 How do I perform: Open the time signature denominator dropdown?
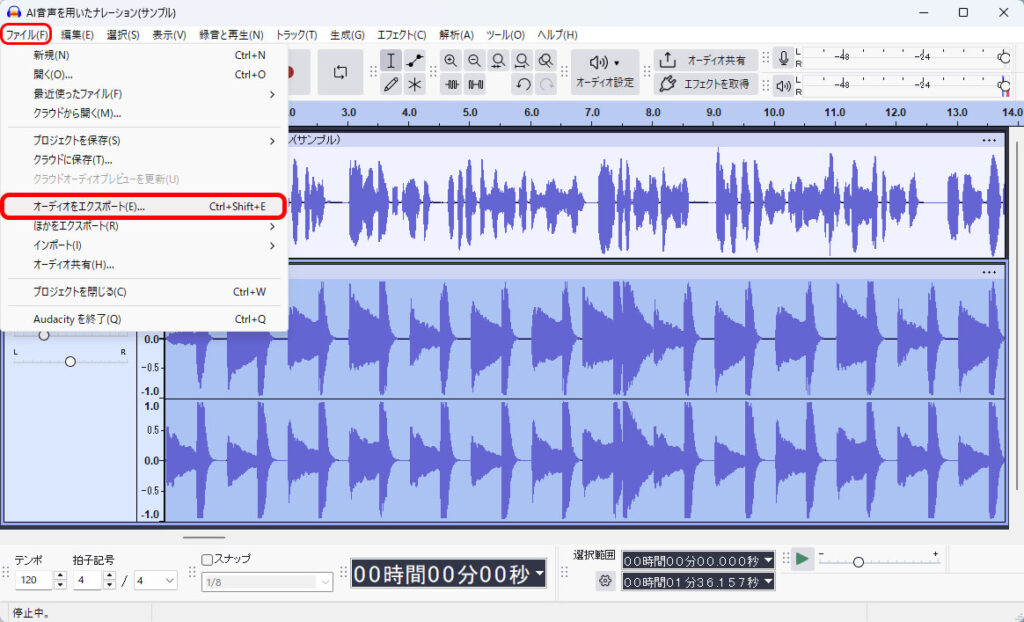pyautogui.click(x=155, y=580)
